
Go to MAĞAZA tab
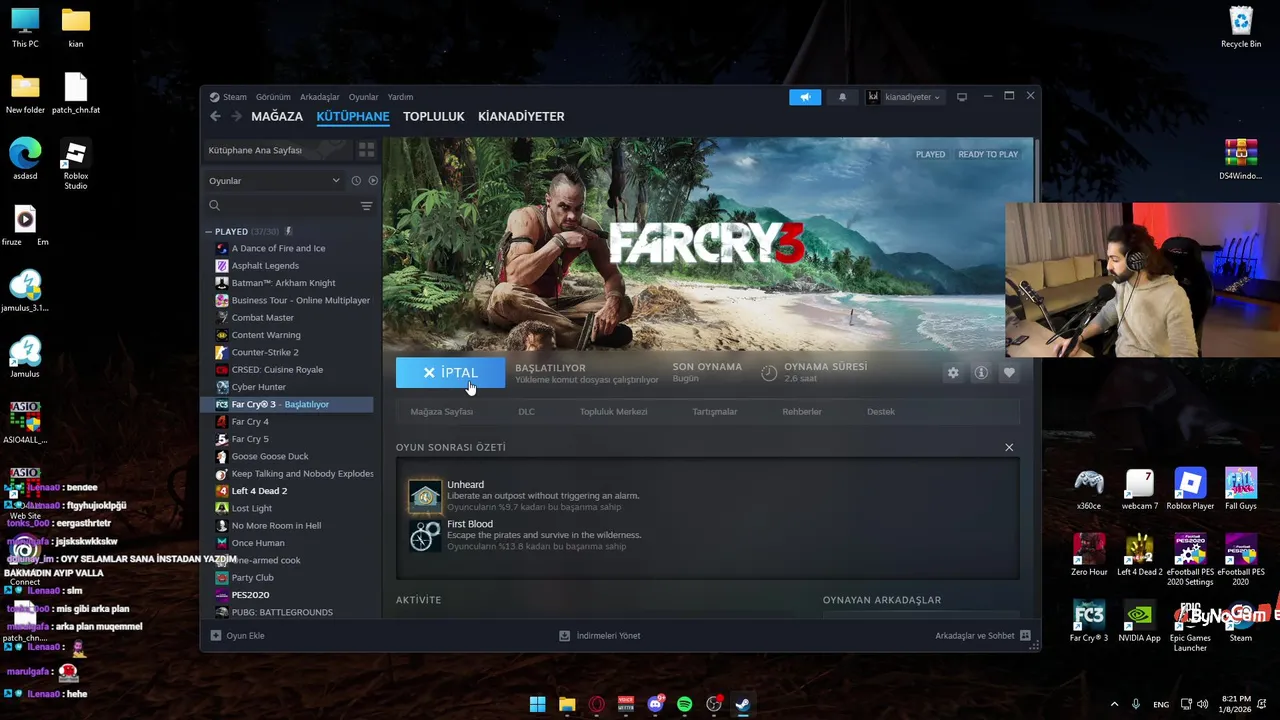click(x=277, y=116)
